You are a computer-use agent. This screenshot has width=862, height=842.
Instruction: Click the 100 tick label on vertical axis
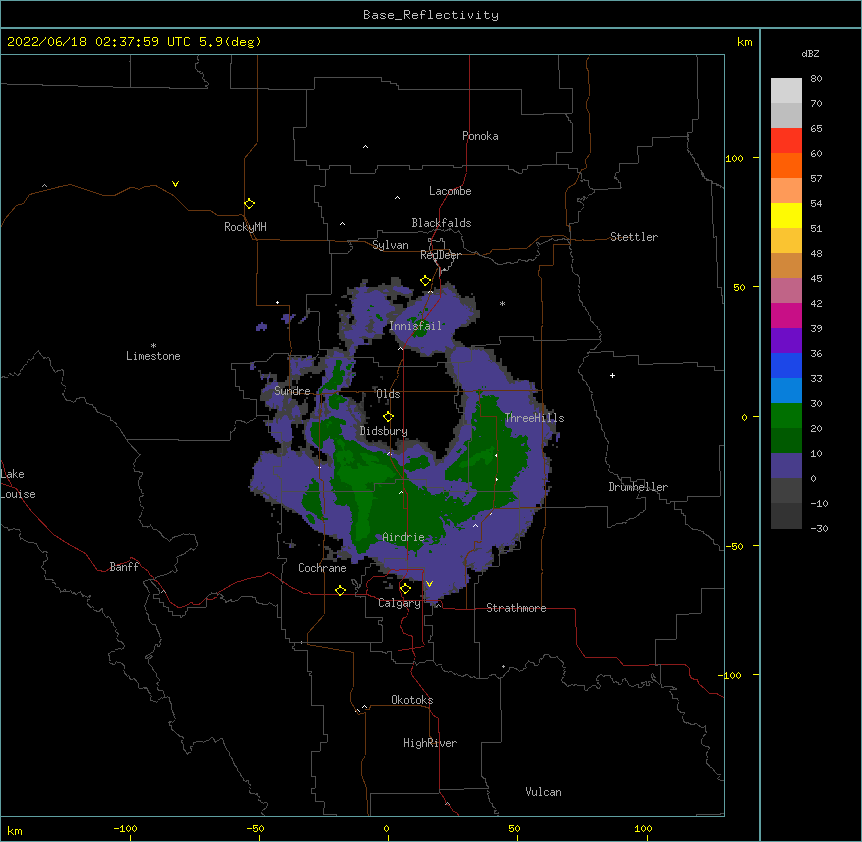coord(734,158)
